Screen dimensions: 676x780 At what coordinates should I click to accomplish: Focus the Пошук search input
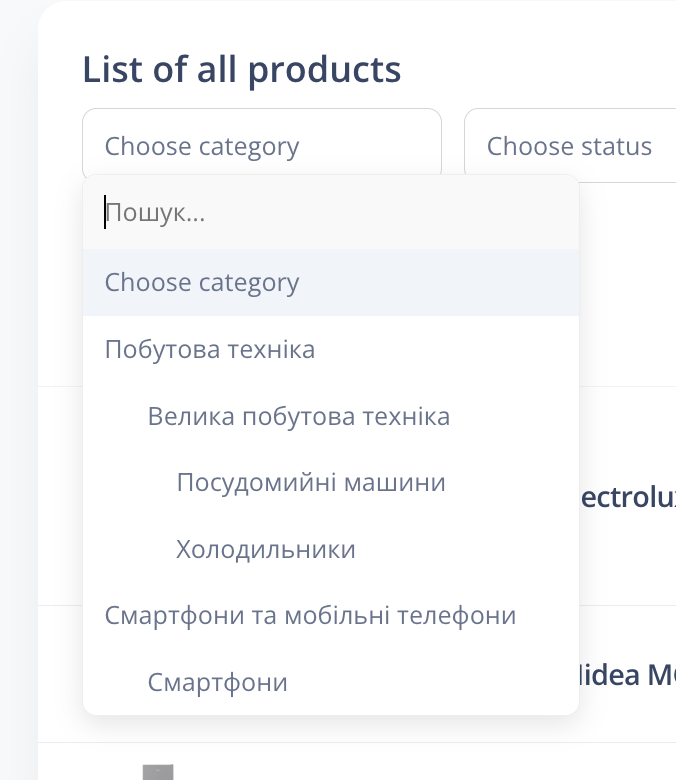(330, 213)
